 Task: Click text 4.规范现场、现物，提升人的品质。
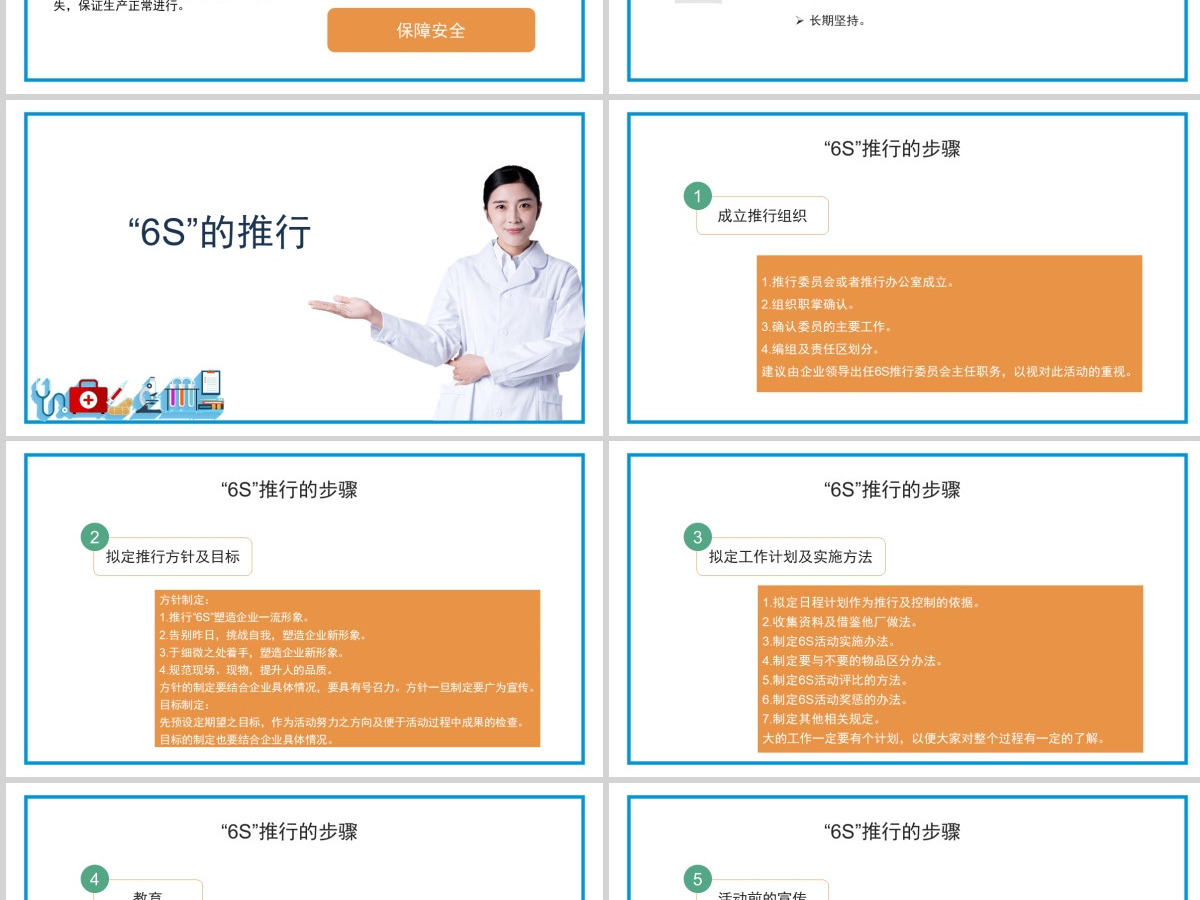(246, 670)
